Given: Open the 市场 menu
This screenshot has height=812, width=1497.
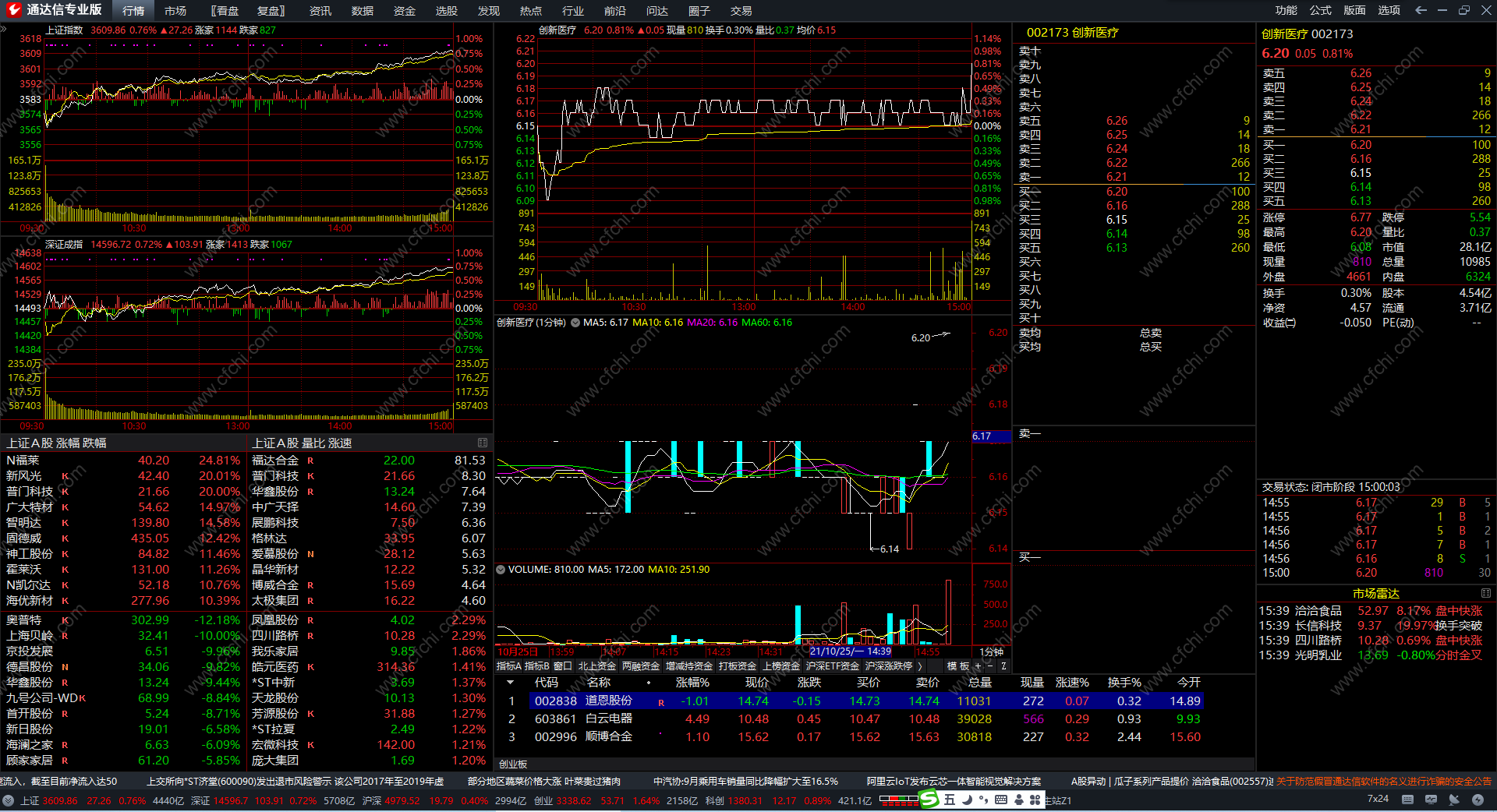Looking at the screenshot, I should click(x=175, y=11).
